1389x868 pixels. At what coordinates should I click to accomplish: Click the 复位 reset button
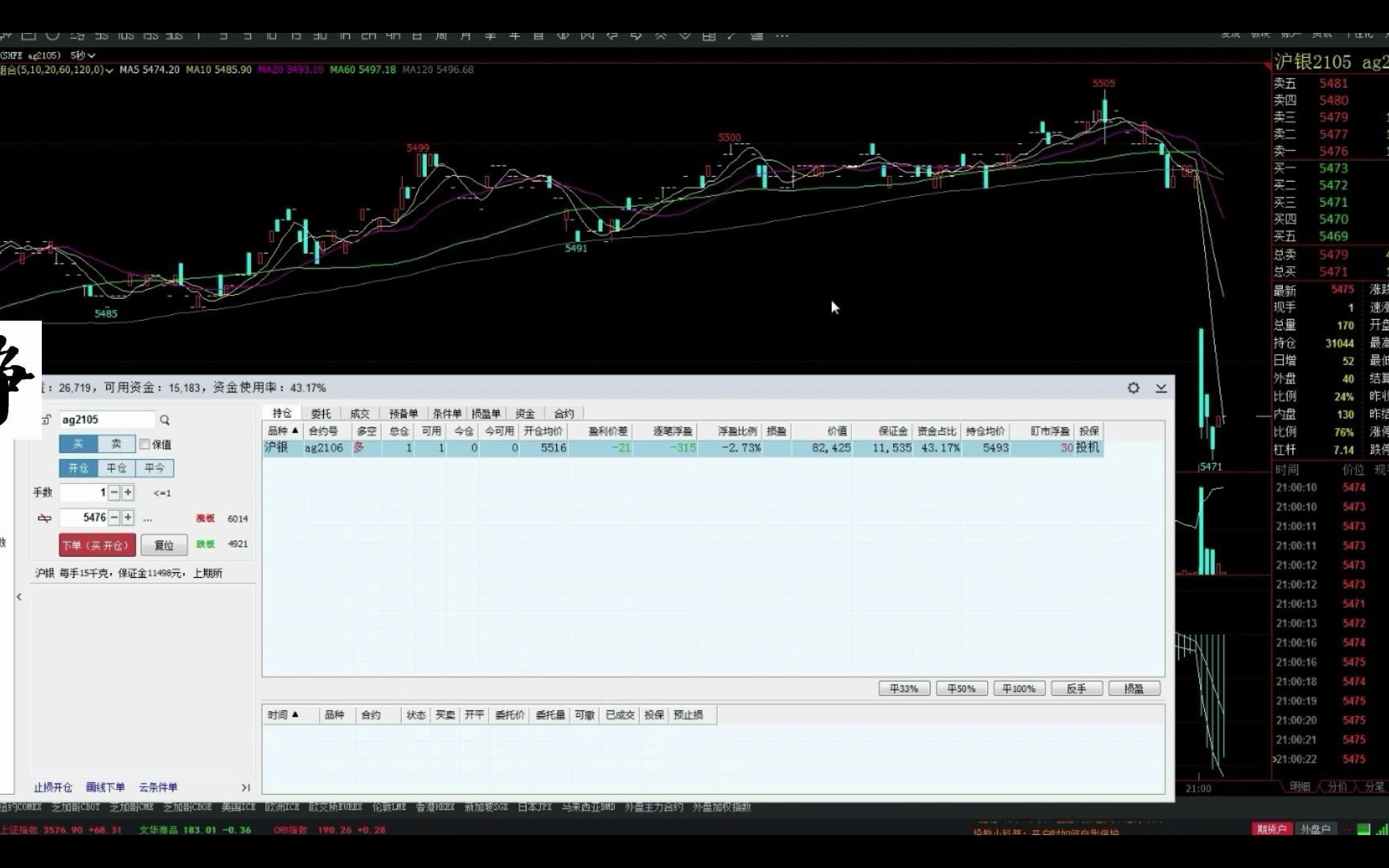coord(164,545)
